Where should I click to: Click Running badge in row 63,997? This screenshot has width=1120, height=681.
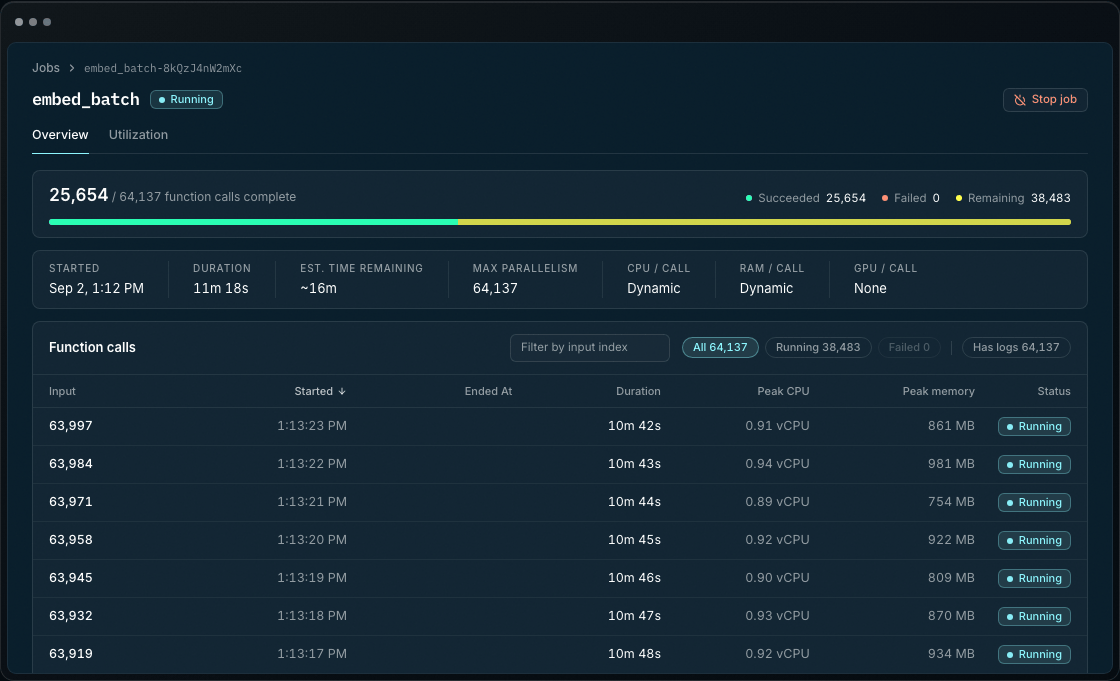point(1034,427)
